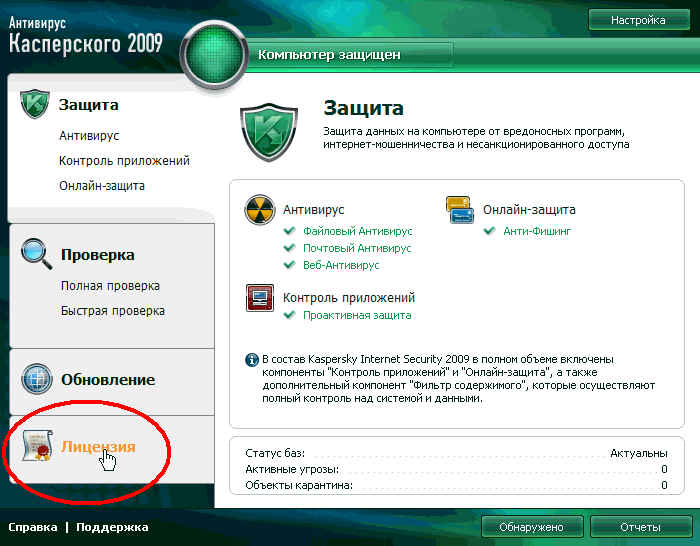The width and height of the screenshot is (700, 546).
Task: Click the Контроль приложений heading in main panel
Action: 349,297
